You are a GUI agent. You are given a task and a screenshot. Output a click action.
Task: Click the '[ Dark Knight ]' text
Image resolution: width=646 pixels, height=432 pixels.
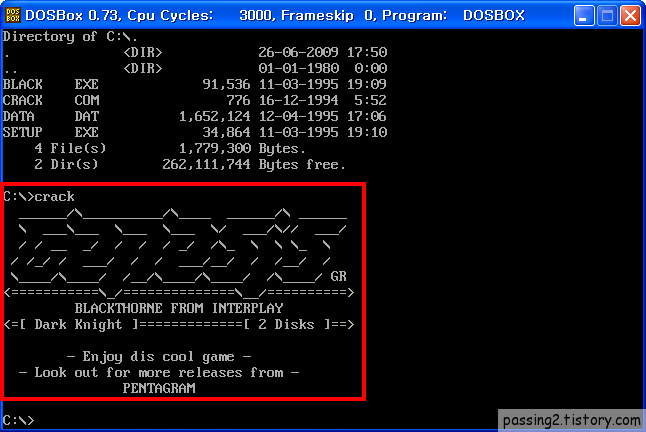tap(78, 325)
